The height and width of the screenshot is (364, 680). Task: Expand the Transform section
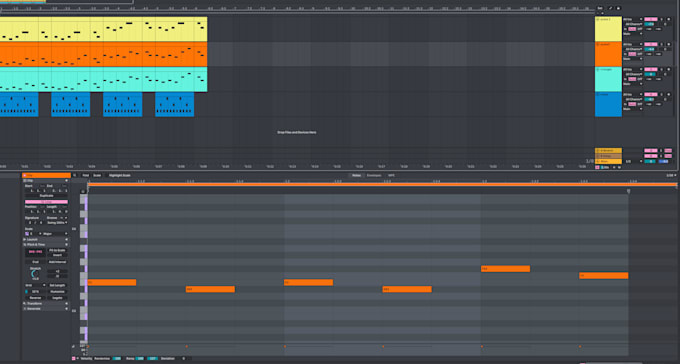[x=66, y=303]
